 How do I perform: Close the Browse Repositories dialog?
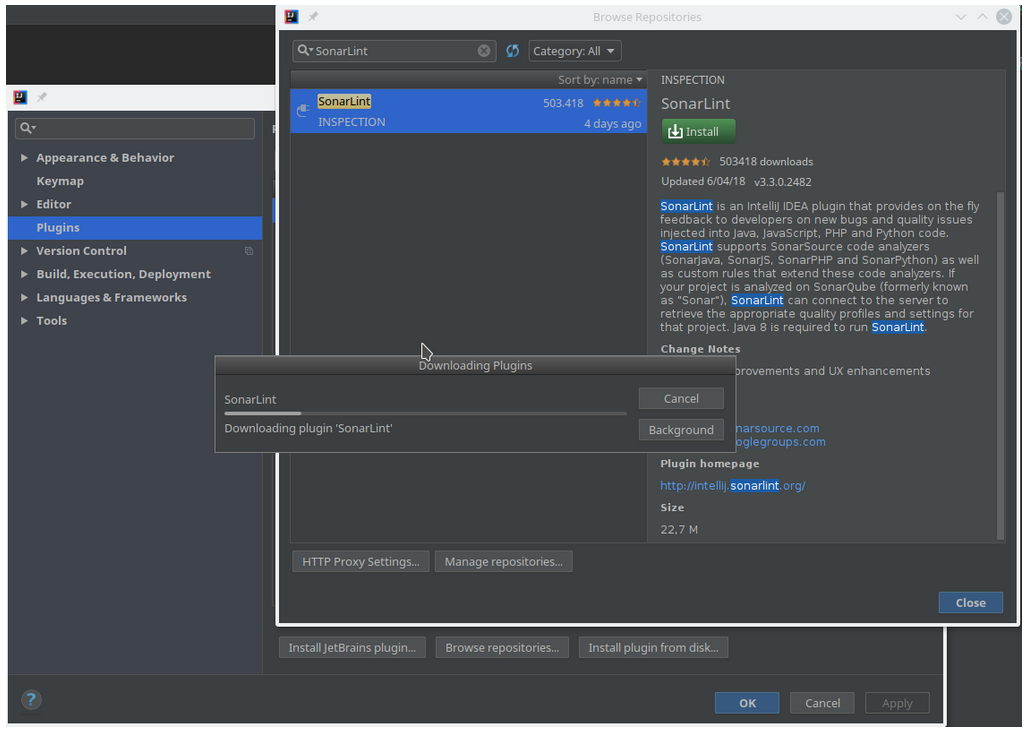970,603
